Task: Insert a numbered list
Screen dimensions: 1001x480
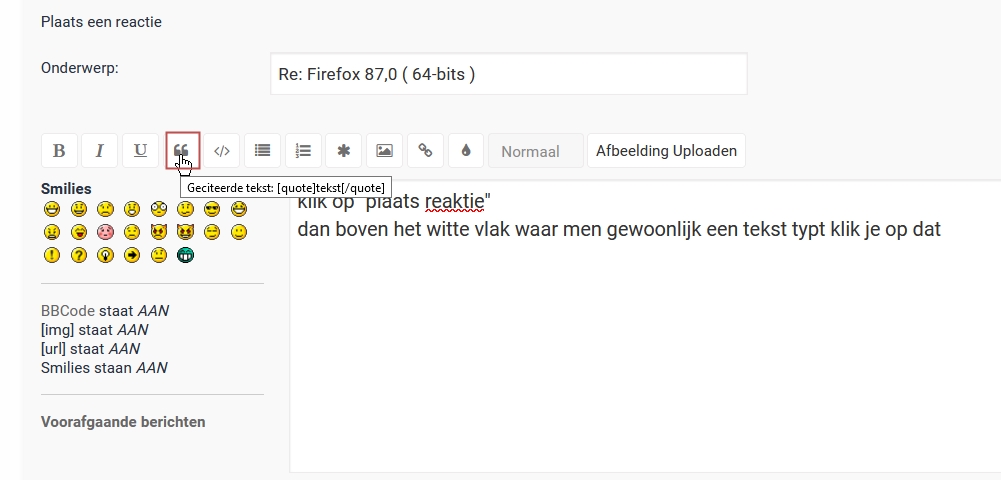Action: coord(303,151)
